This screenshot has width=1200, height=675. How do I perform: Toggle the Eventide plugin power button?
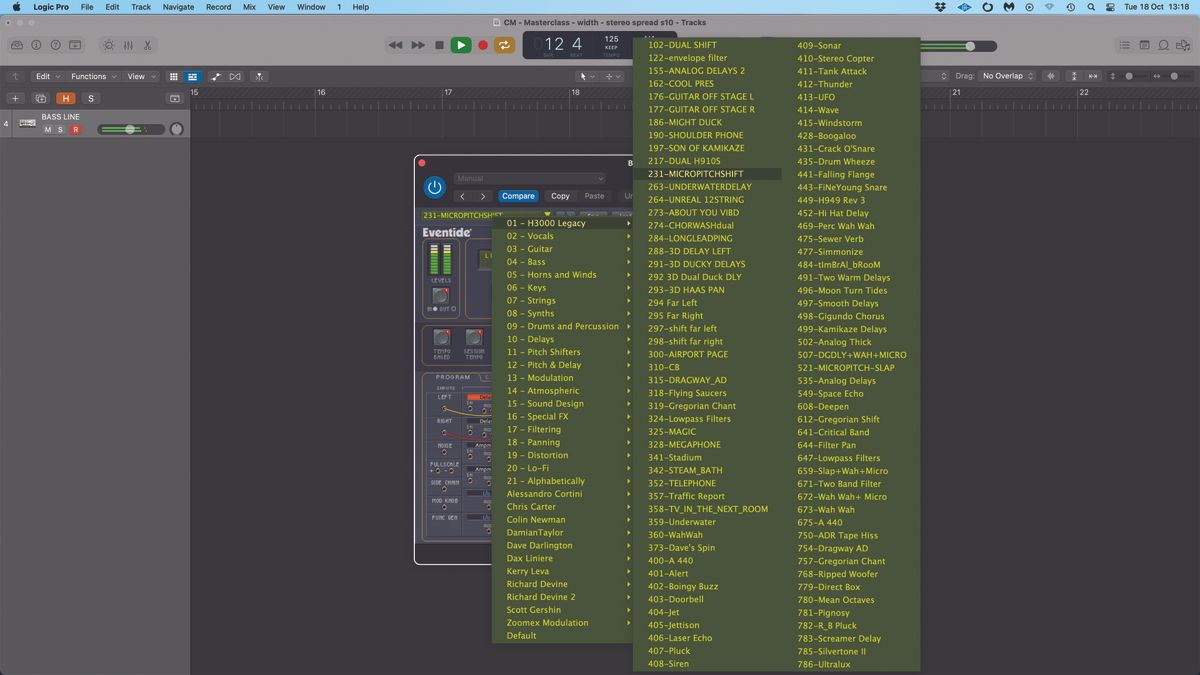434,187
